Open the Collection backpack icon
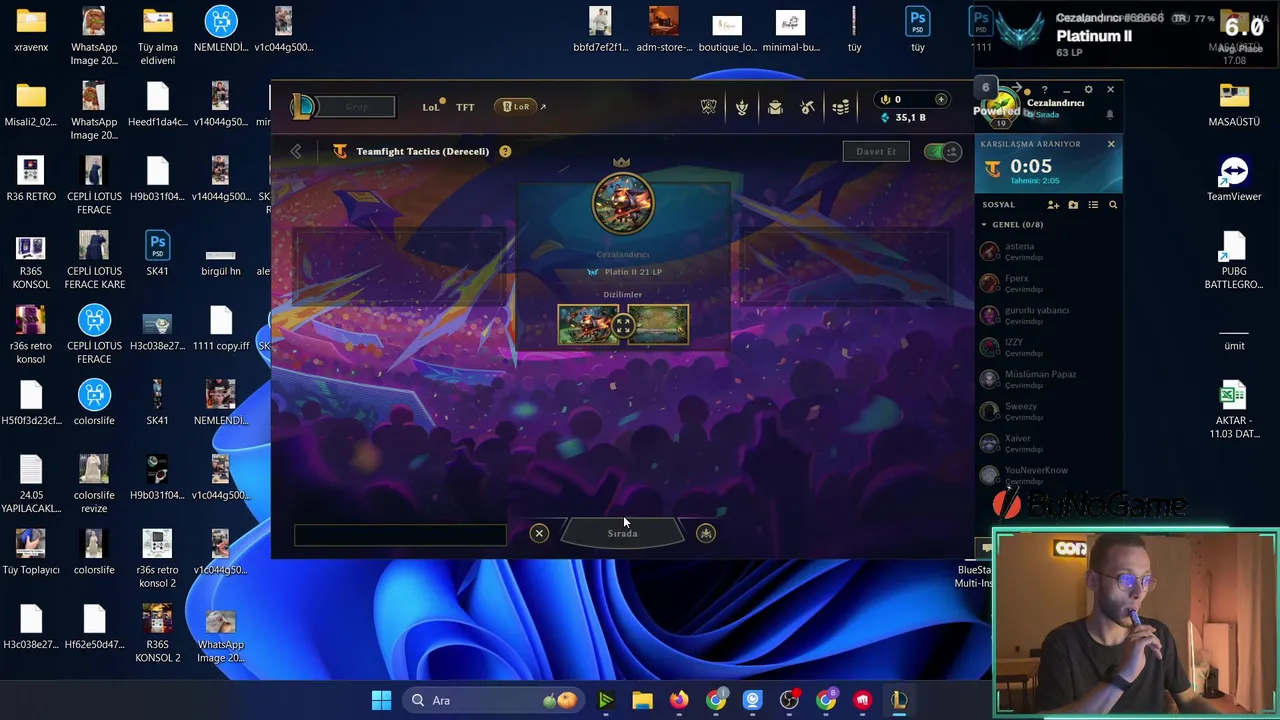The width and height of the screenshot is (1280, 720). click(775, 107)
